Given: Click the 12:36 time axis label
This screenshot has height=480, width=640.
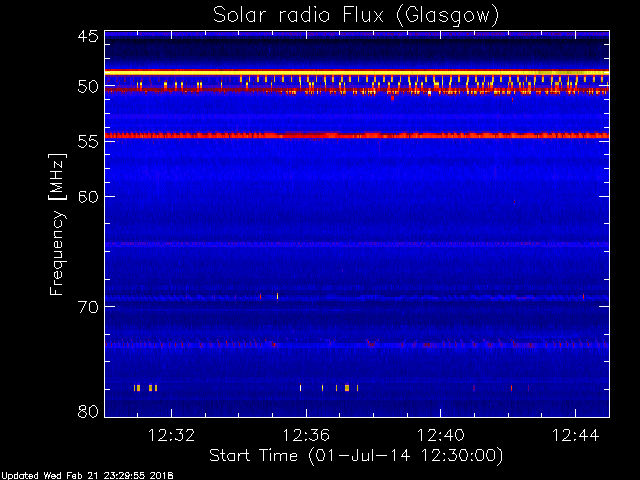Looking at the screenshot, I should tap(306, 435).
